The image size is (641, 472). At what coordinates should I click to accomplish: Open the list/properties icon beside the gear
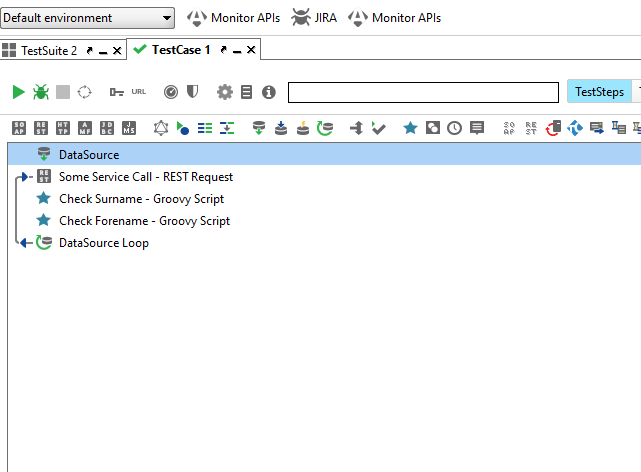tap(247, 92)
